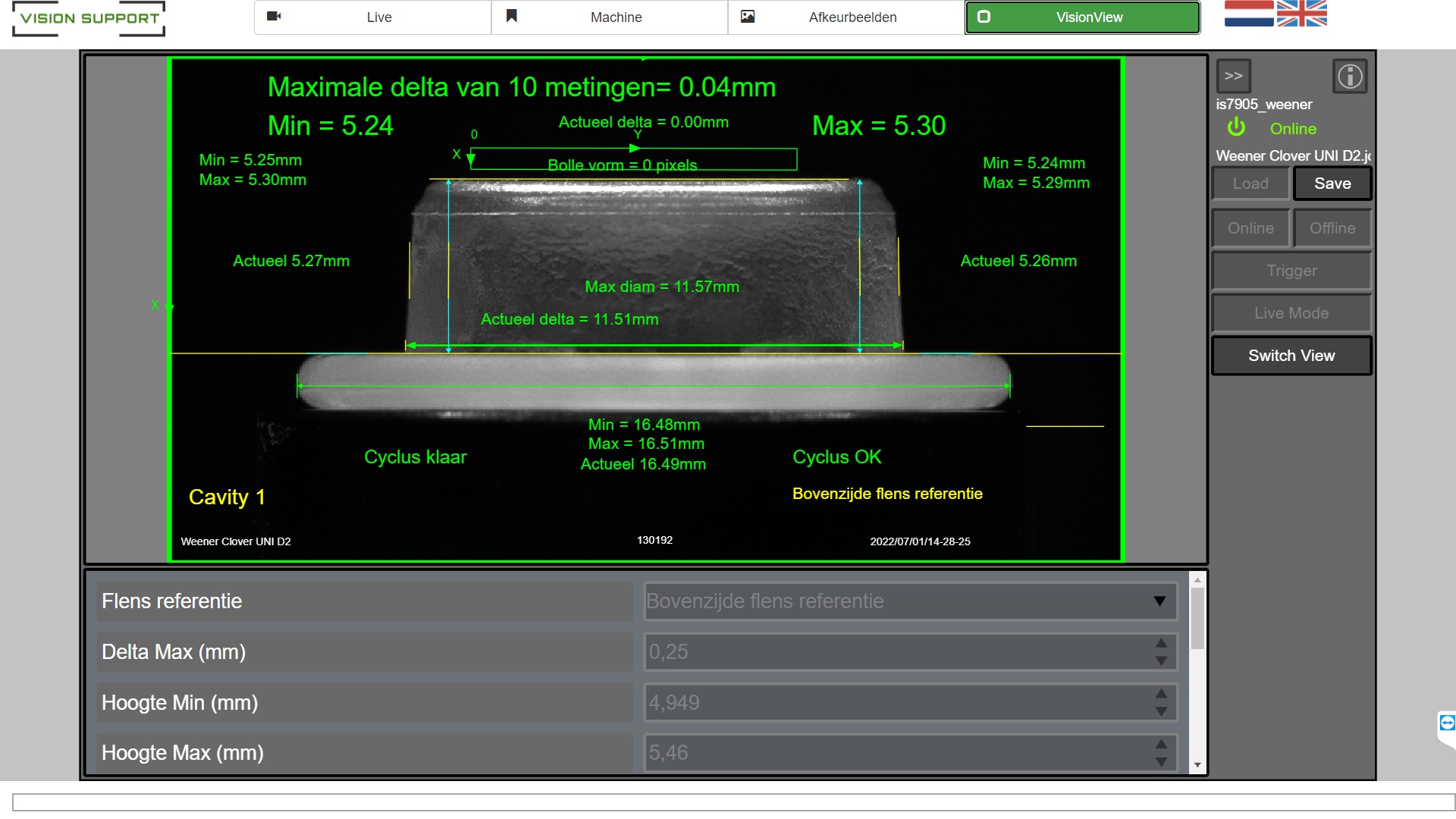1456x819 pixels.
Task: Click the green power Online status icon
Action: tap(1237, 127)
